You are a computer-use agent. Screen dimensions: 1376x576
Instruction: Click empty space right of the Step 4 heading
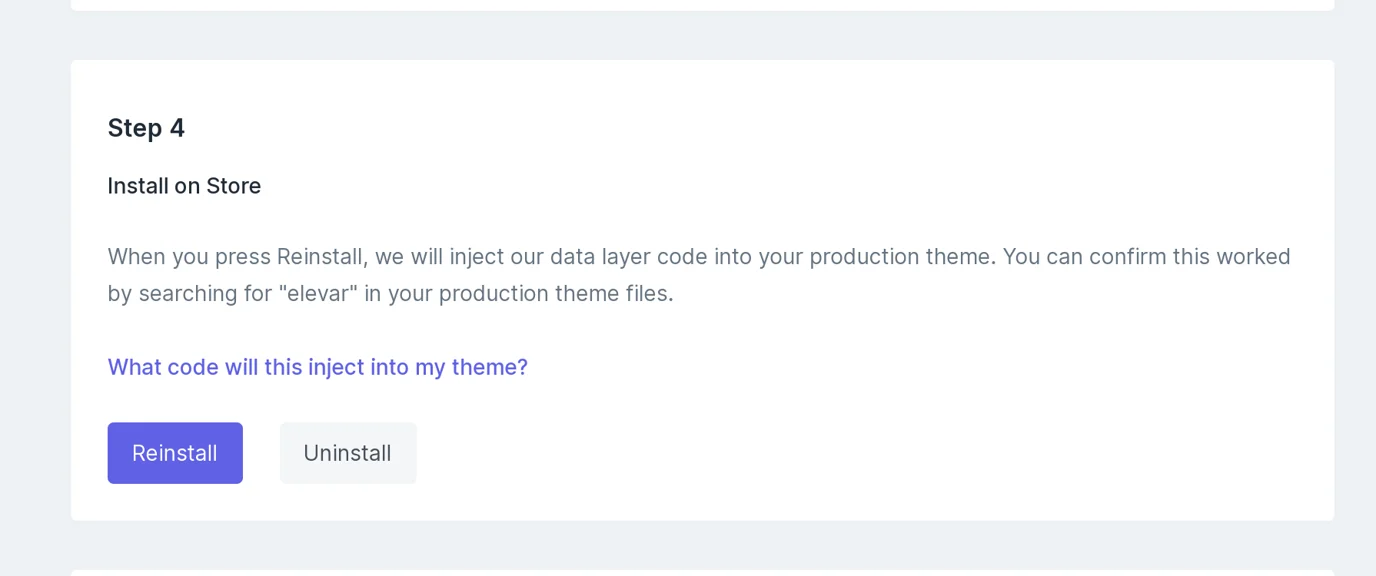tap(700, 128)
